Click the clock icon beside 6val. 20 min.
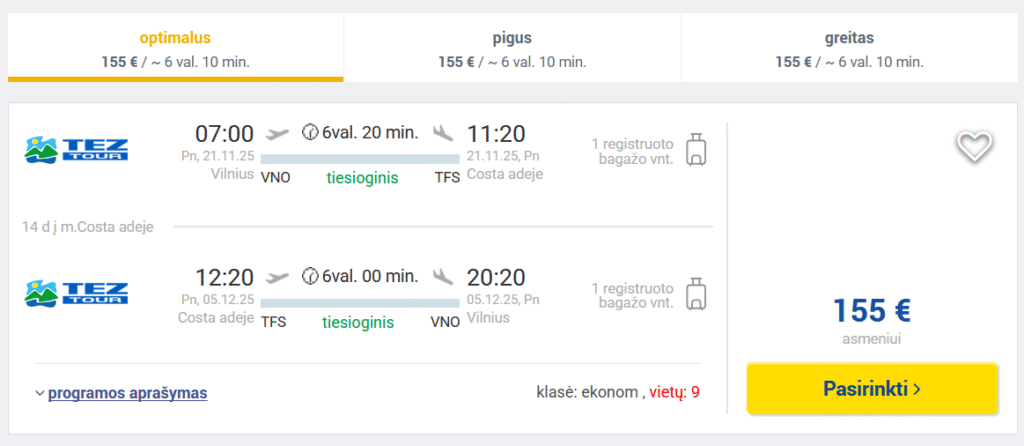Screen dimensions: 1024x446 click(310, 133)
